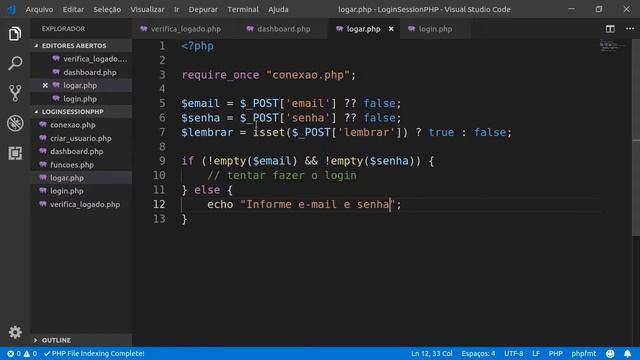Open the Ajuda menu
Viewport: 640px width, 360px height.
278,9
